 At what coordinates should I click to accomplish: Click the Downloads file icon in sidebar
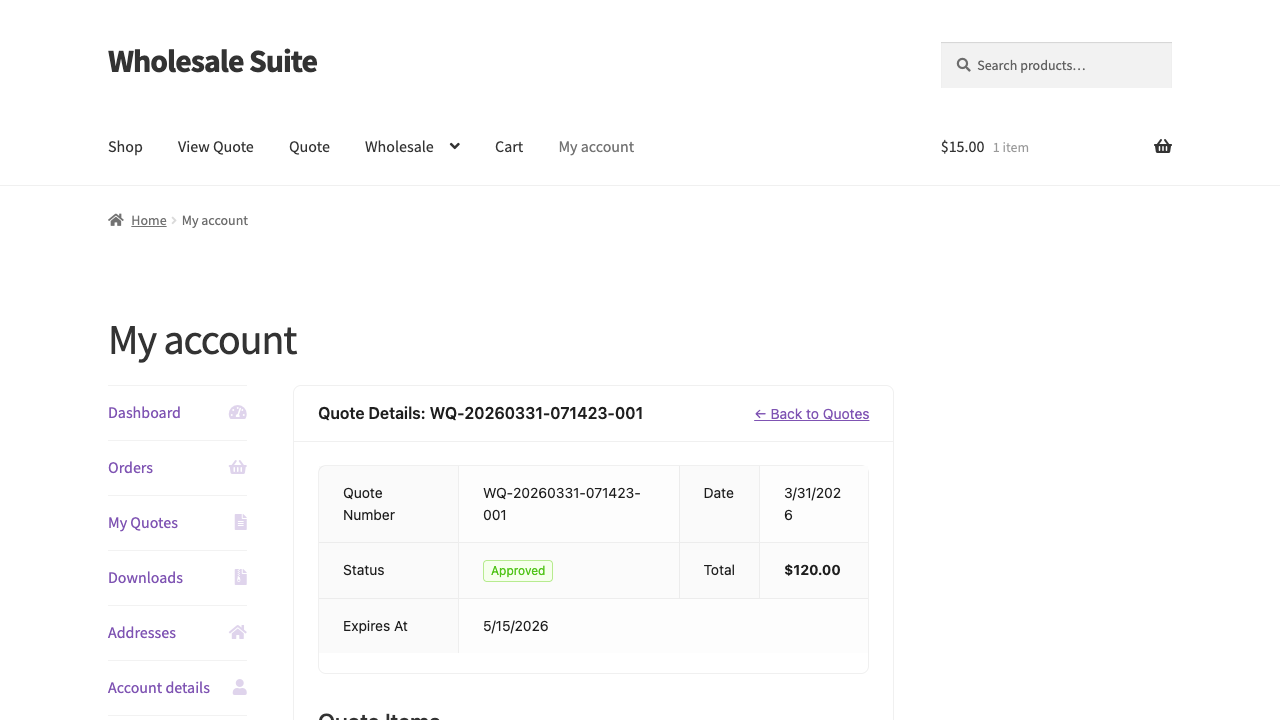(240, 577)
